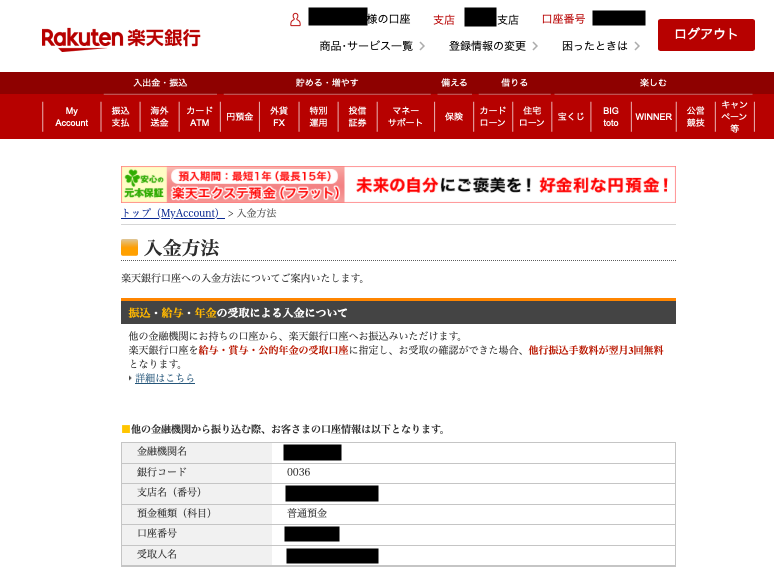The image size is (774, 575).
Task: Click the 給与・賞与・公的年金の受取口座 red text
Action: tap(273, 350)
